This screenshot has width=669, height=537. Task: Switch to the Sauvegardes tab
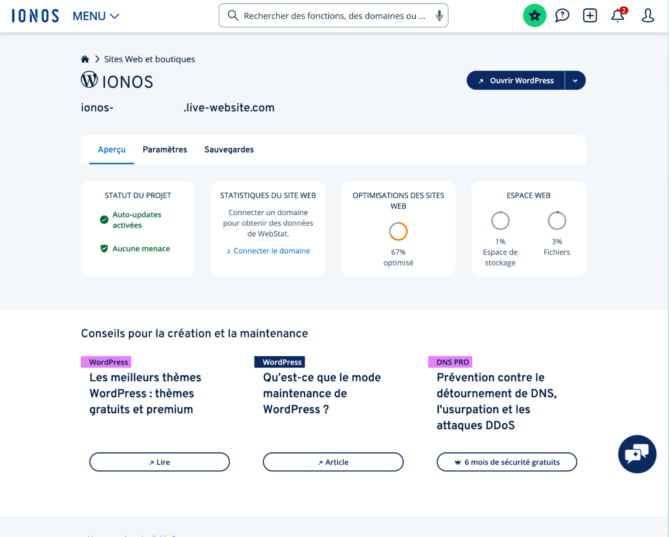(229, 150)
